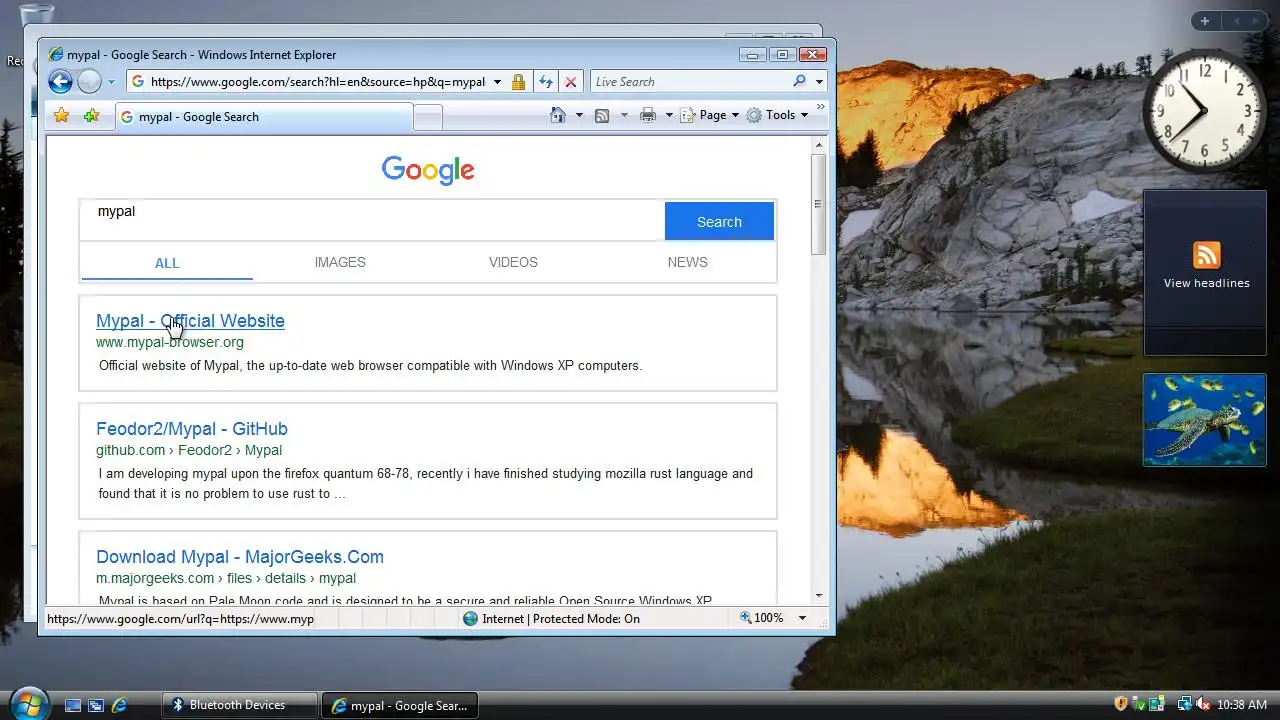Image resolution: width=1280 pixels, height=720 pixels.
Task: Refresh the page using the Refresh icon
Action: [546, 82]
